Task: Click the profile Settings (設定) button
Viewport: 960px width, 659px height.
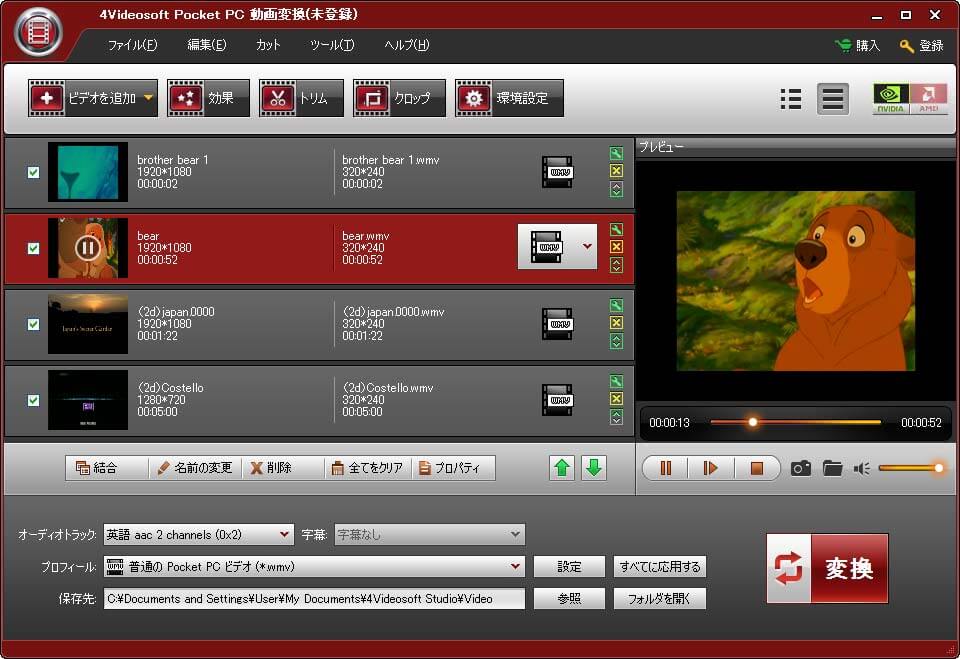Action: coord(569,567)
